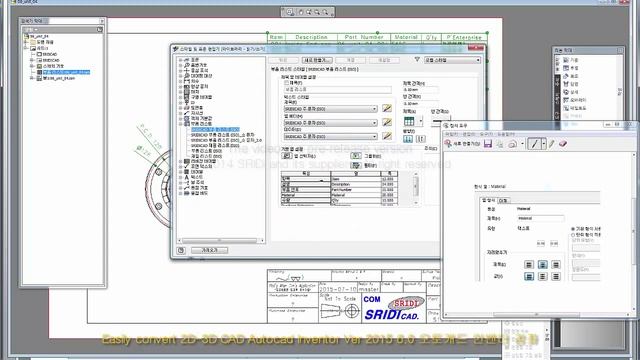The image size is (640, 360).
Task: Click the 새로 만들기... button in style editor
Action: click(x=317, y=60)
